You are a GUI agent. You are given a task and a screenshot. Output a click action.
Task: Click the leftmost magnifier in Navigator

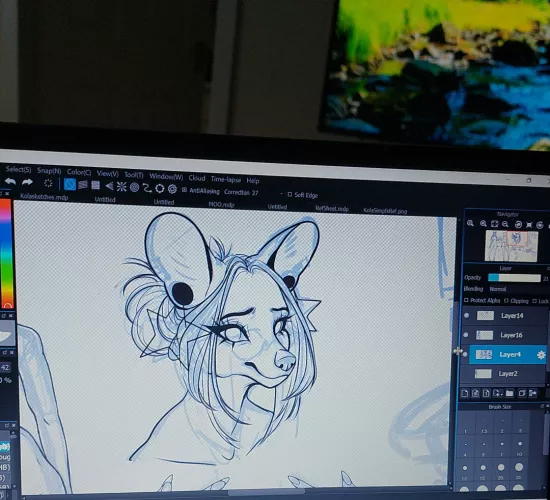(x=470, y=224)
